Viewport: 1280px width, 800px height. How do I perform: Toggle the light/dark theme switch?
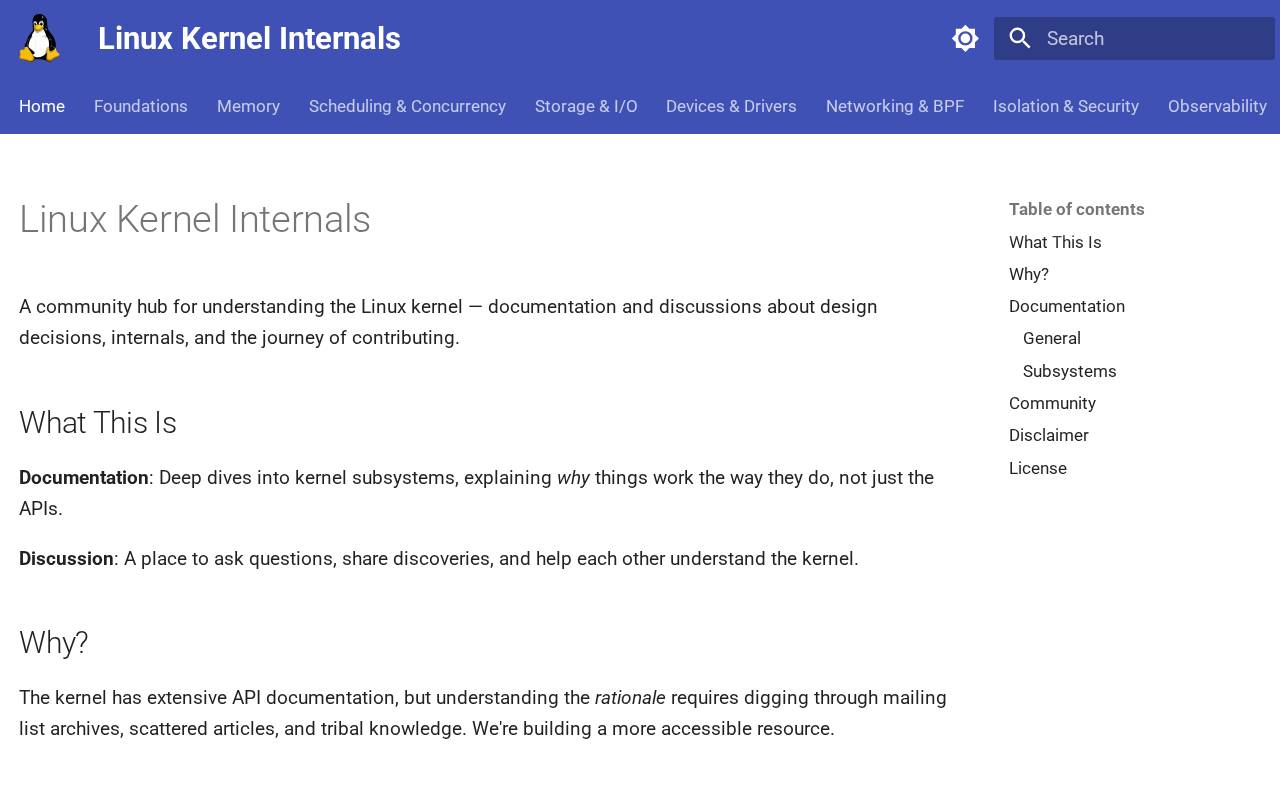coord(965,38)
